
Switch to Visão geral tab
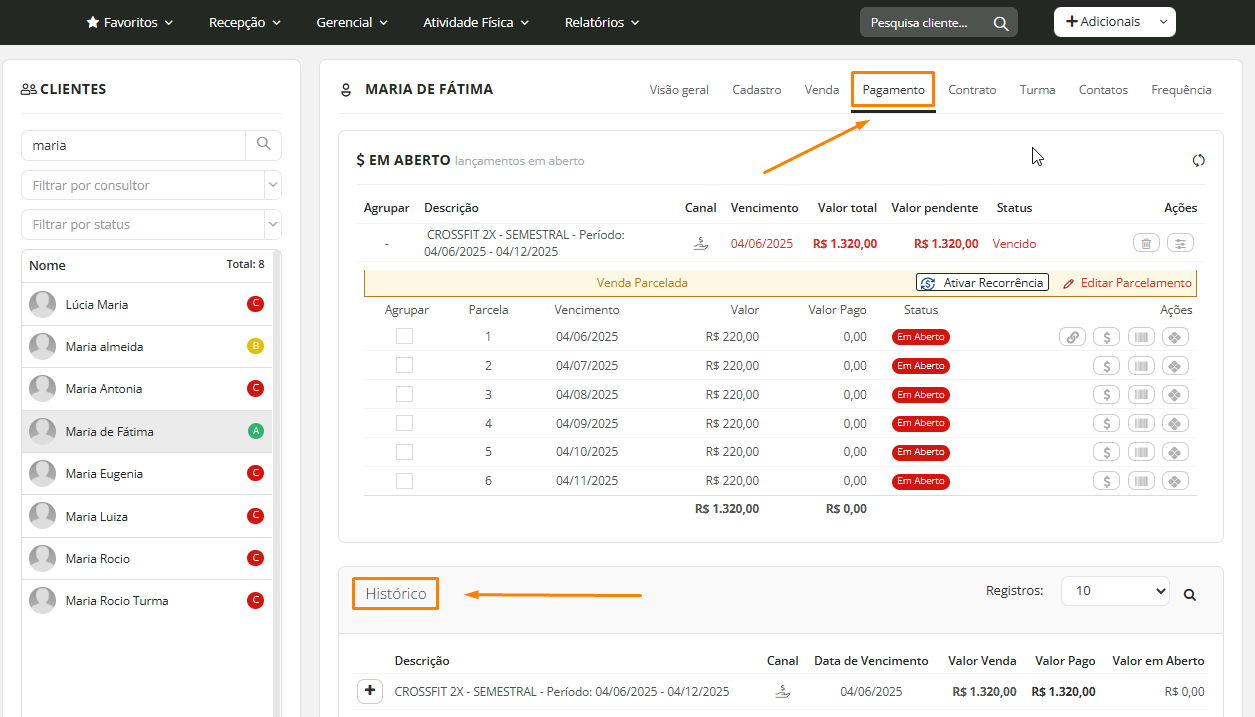(679, 90)
